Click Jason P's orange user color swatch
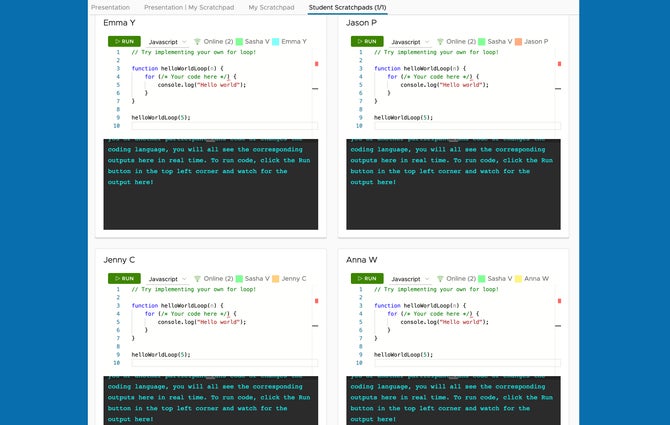The height and width of the screenshot is (425, 670). [518, 41]
